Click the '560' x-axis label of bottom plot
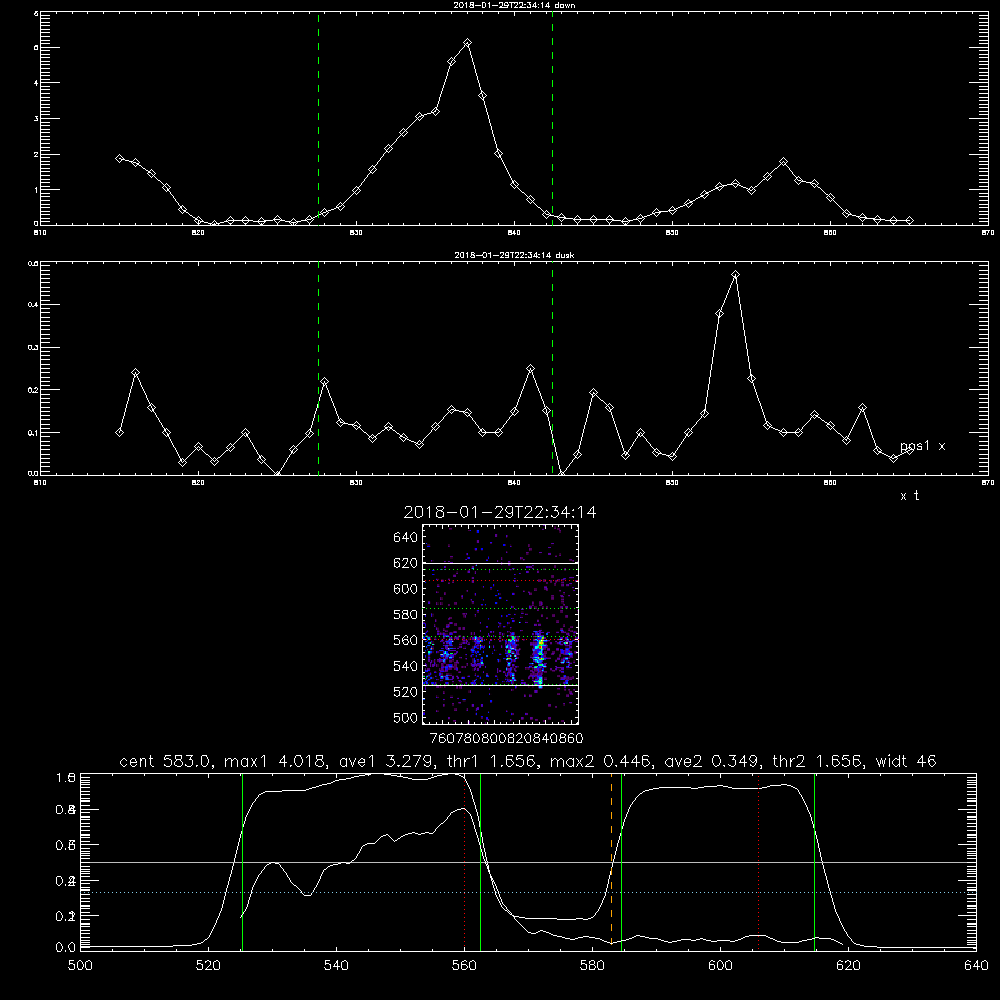The image size is (1000, 1000). [x=464, y=966]
